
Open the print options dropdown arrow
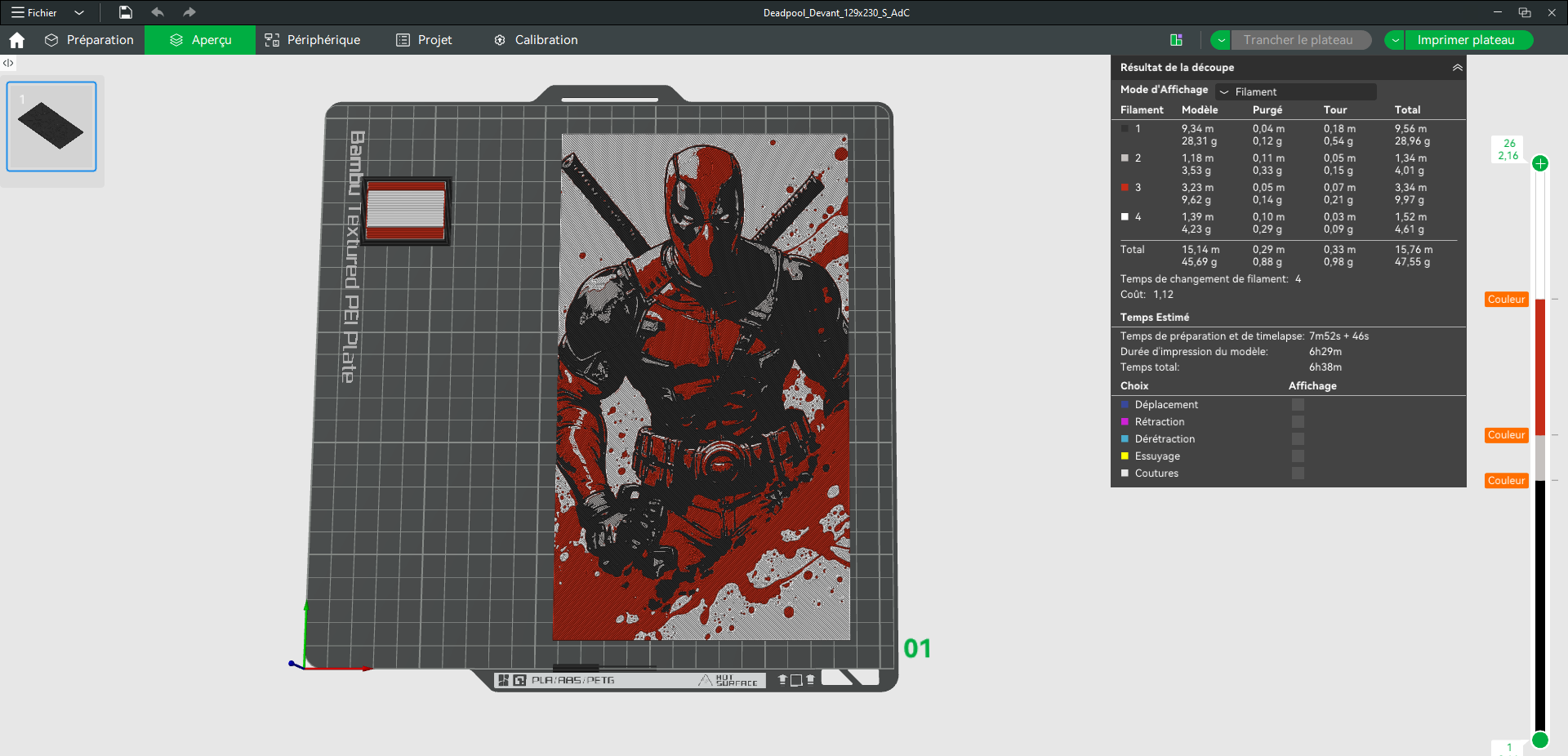1395,40
